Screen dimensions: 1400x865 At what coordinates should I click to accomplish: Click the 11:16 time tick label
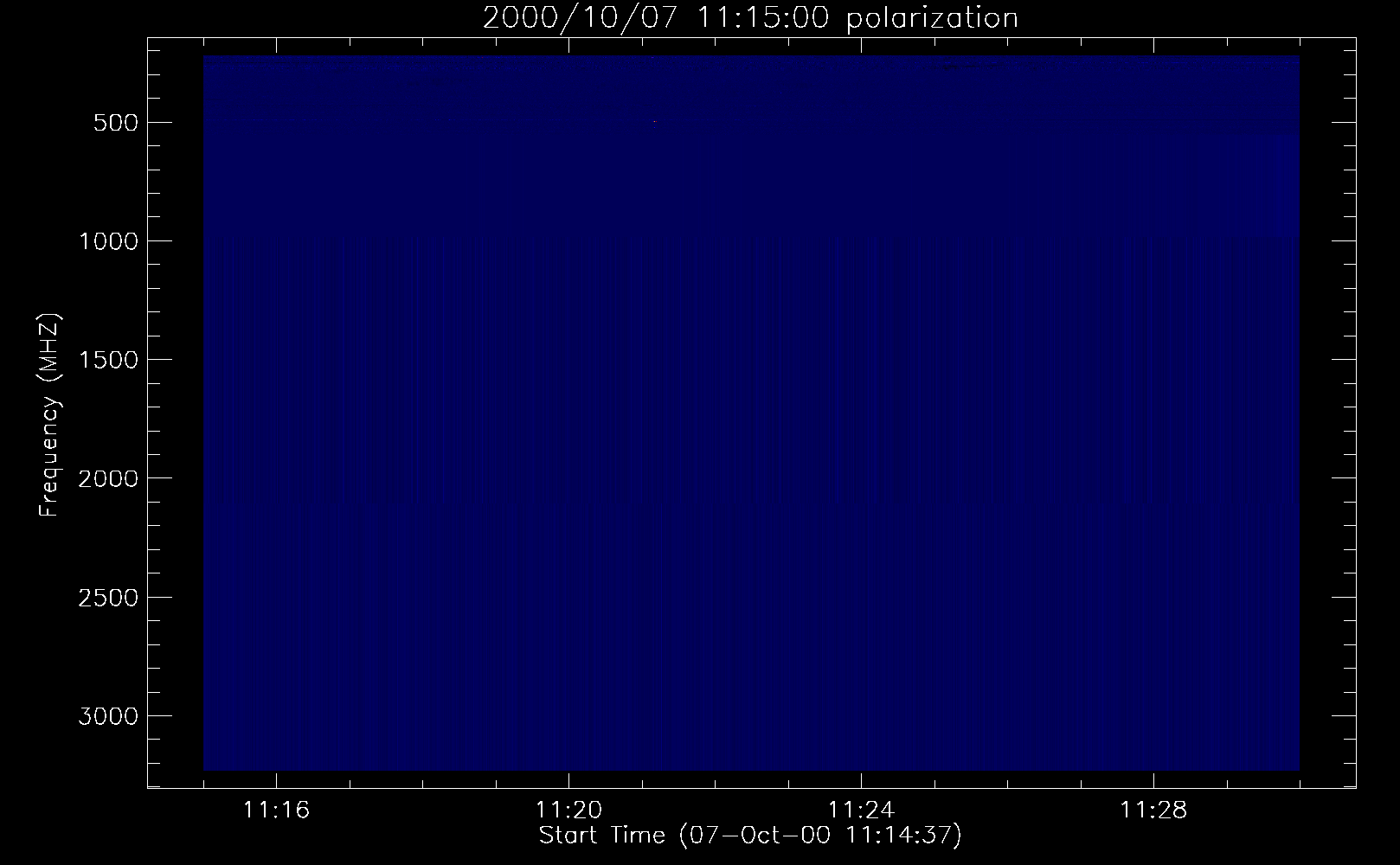(x=276, y=811)
